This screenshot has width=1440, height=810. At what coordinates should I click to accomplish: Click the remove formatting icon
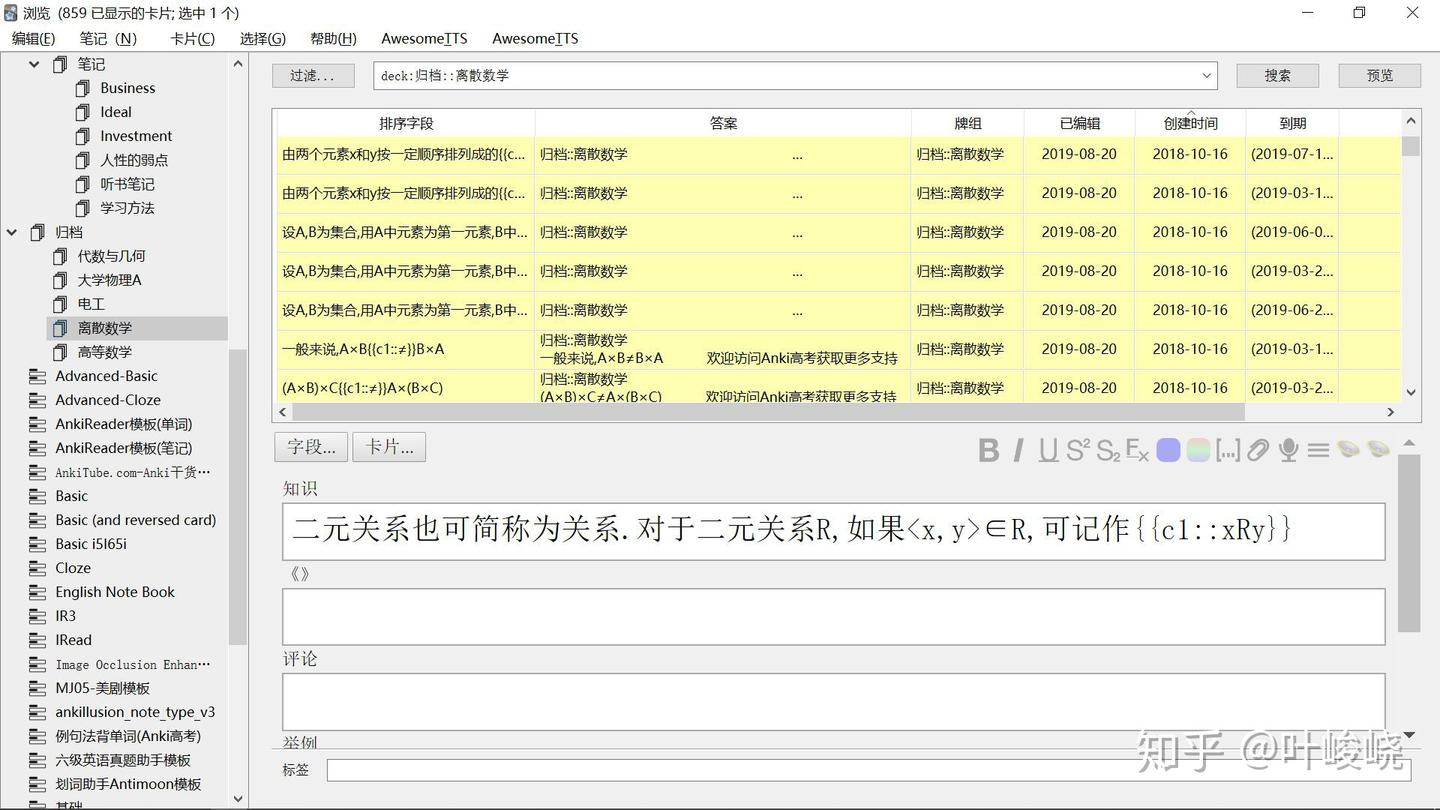1137,451
